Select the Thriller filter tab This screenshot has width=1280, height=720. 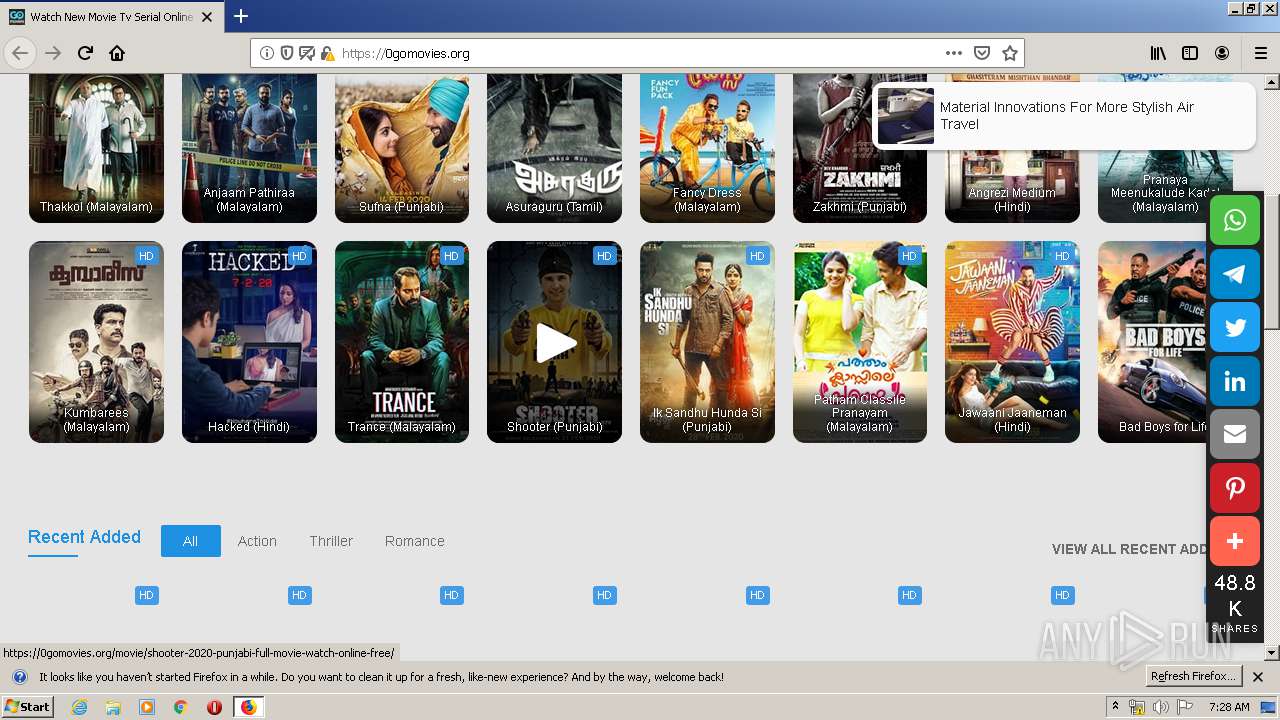click(331, 541)
